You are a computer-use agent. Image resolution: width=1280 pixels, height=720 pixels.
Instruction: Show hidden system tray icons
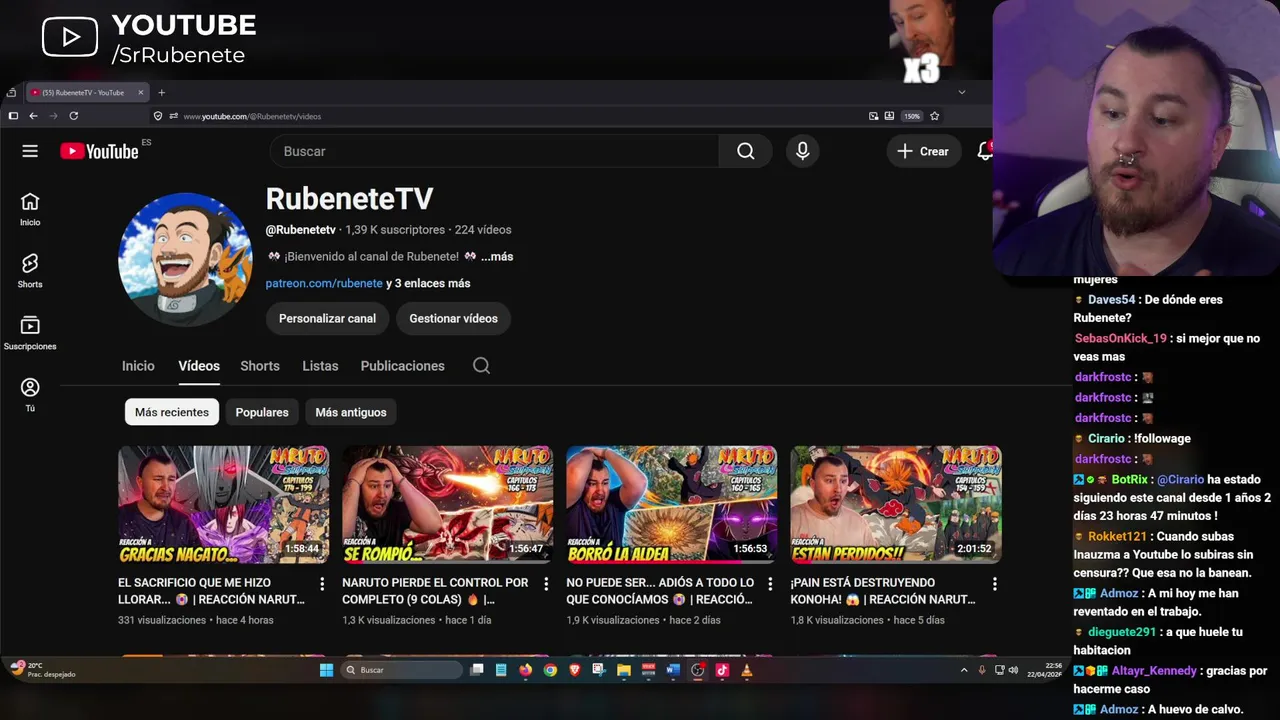964,670
